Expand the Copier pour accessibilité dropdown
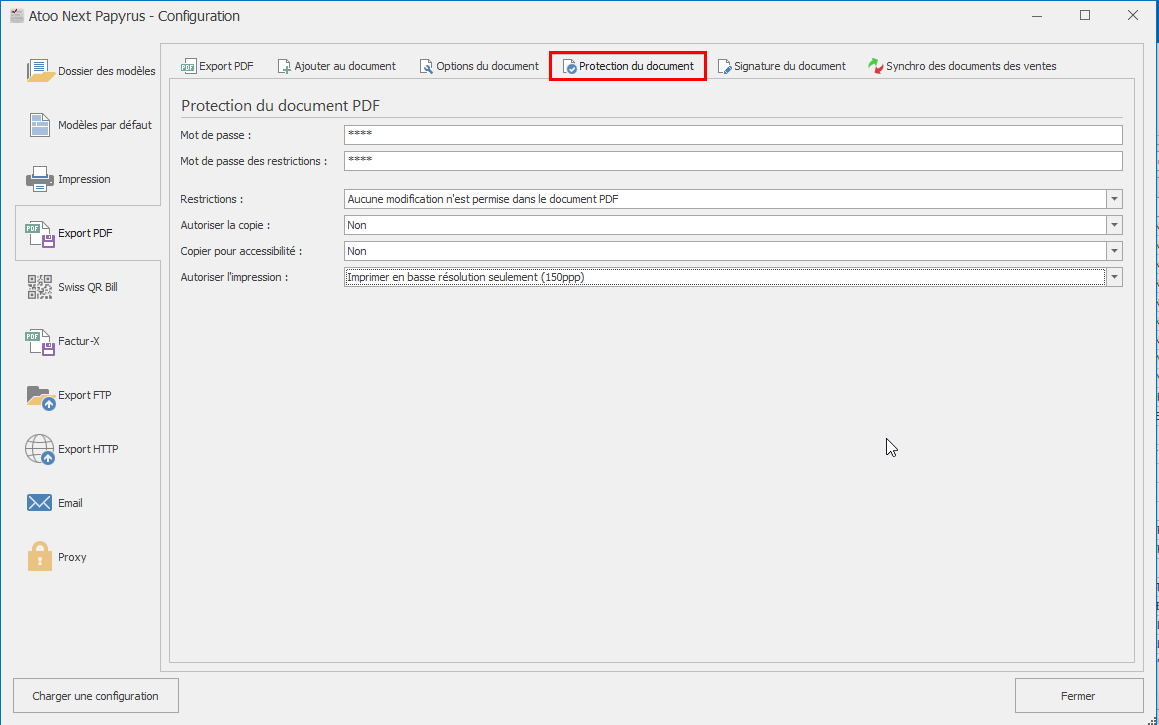Viewport: 1159px width, 725px height. coord(1114,251)
